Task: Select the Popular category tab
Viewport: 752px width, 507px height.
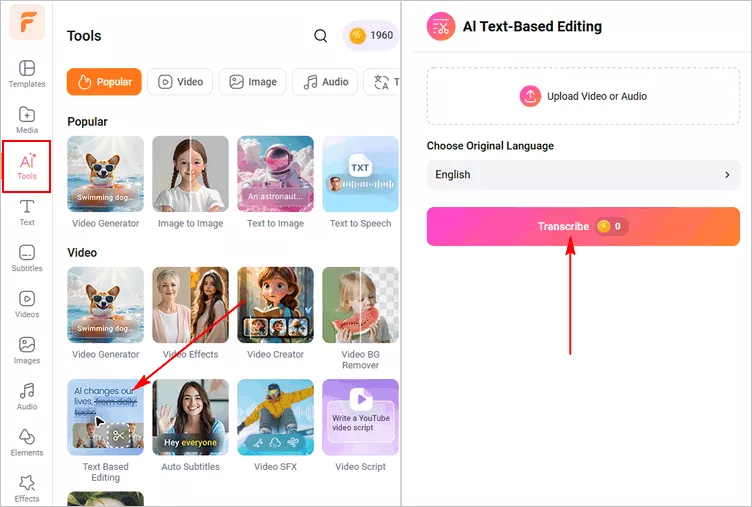Action: coord(104,82)
